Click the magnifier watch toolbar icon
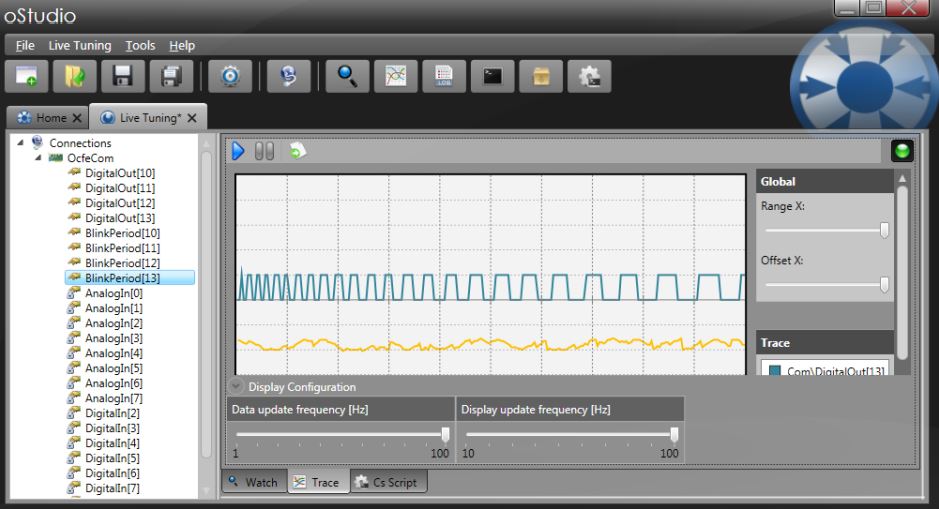The height and width of the screenshot is (509, 939). (x=347, y=76)
